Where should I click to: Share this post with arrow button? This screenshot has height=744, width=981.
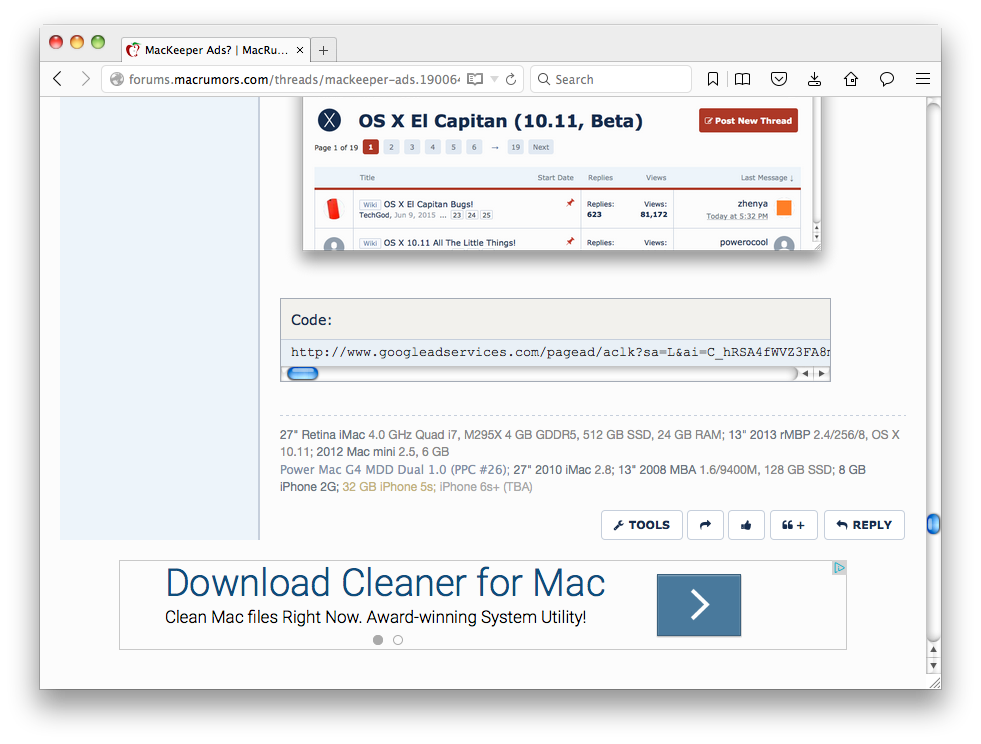(705, 525)
